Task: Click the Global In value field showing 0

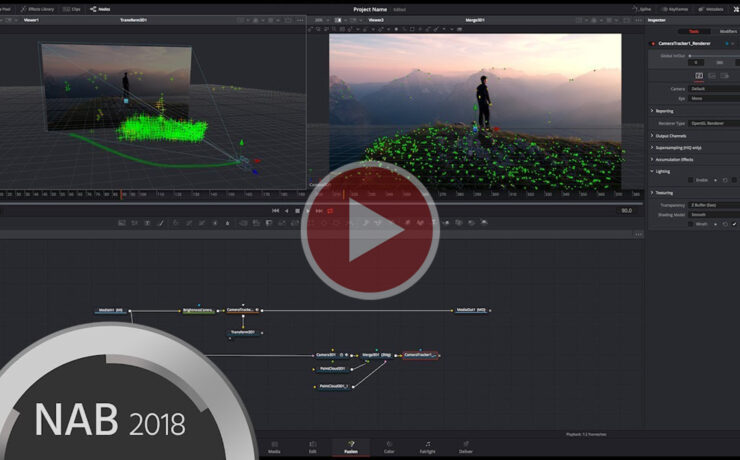Action: tap(696, 62)
